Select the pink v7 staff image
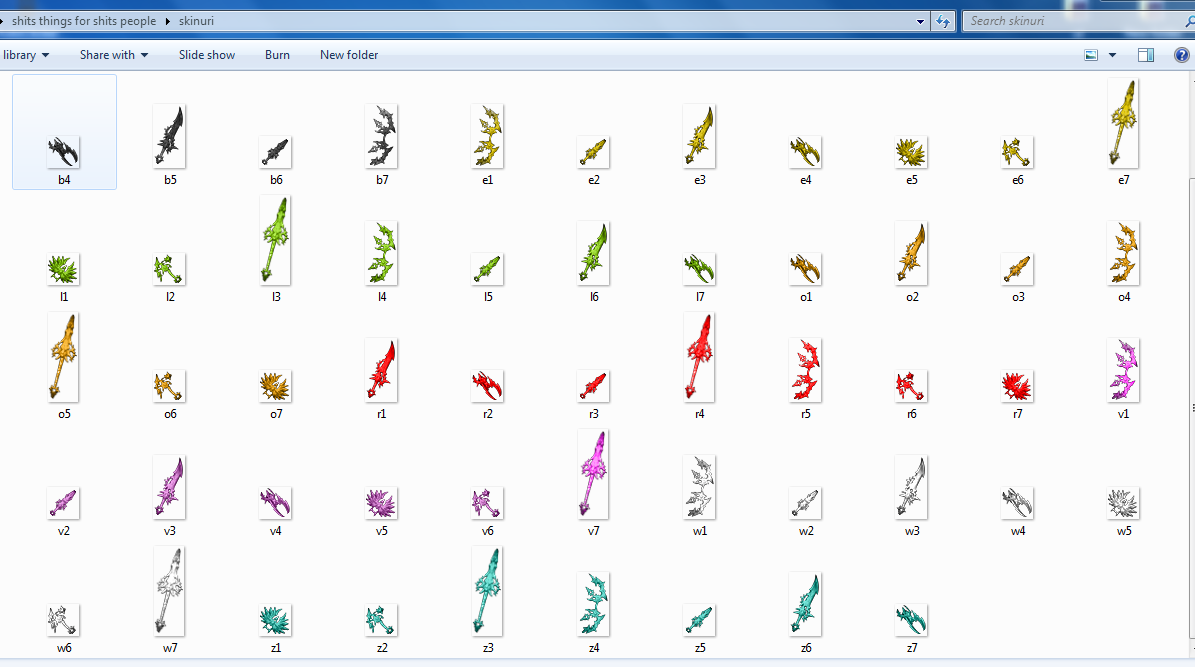This screenshot has width=1195, height=667. [x=593, y=474]
